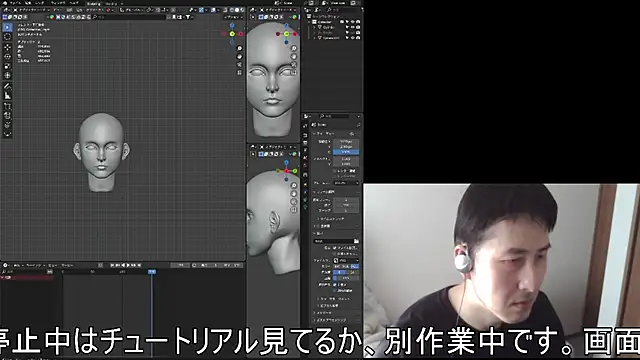Switch perspective/orthographic grid icon in main viewport
The width and height of the screenshot is (640, 360).
(240, 73)
